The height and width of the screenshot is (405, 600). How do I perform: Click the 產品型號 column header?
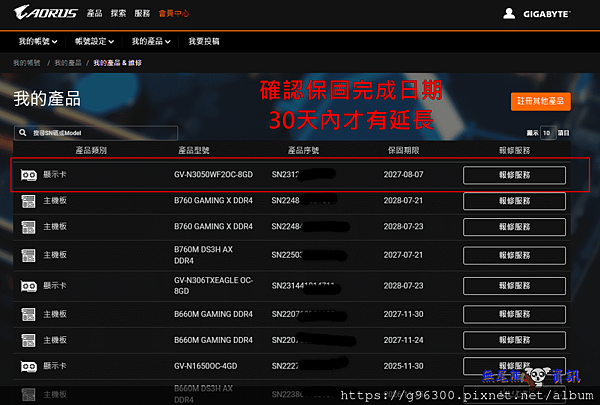194,150
